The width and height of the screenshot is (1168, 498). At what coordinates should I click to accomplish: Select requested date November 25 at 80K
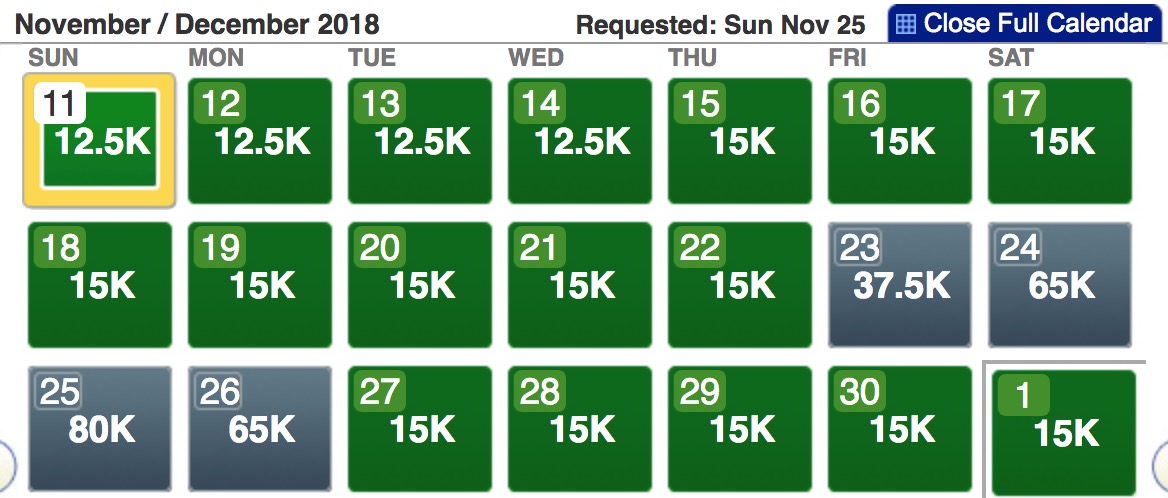pos(99,428)
